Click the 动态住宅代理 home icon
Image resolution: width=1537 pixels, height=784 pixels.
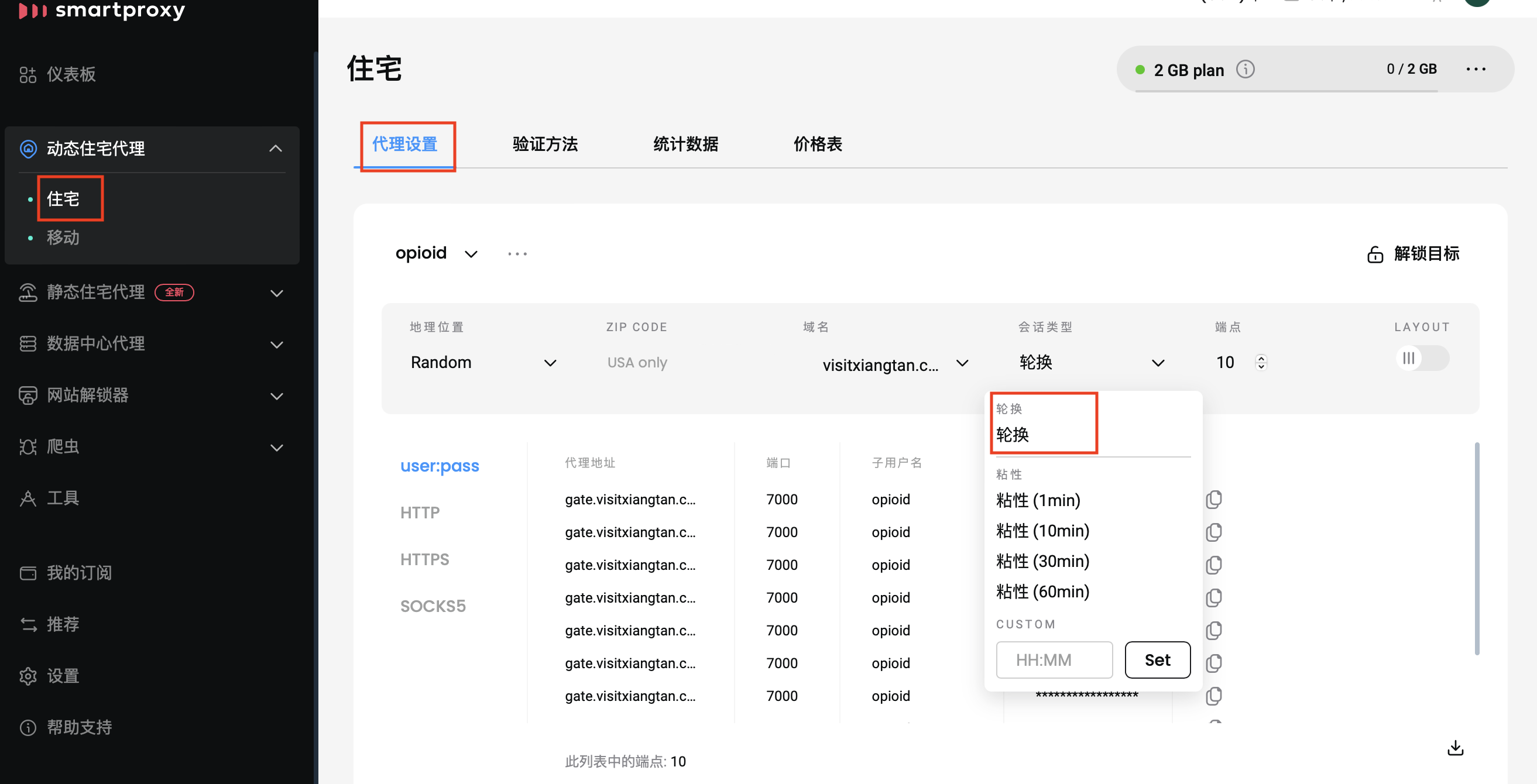click(28, 149)
